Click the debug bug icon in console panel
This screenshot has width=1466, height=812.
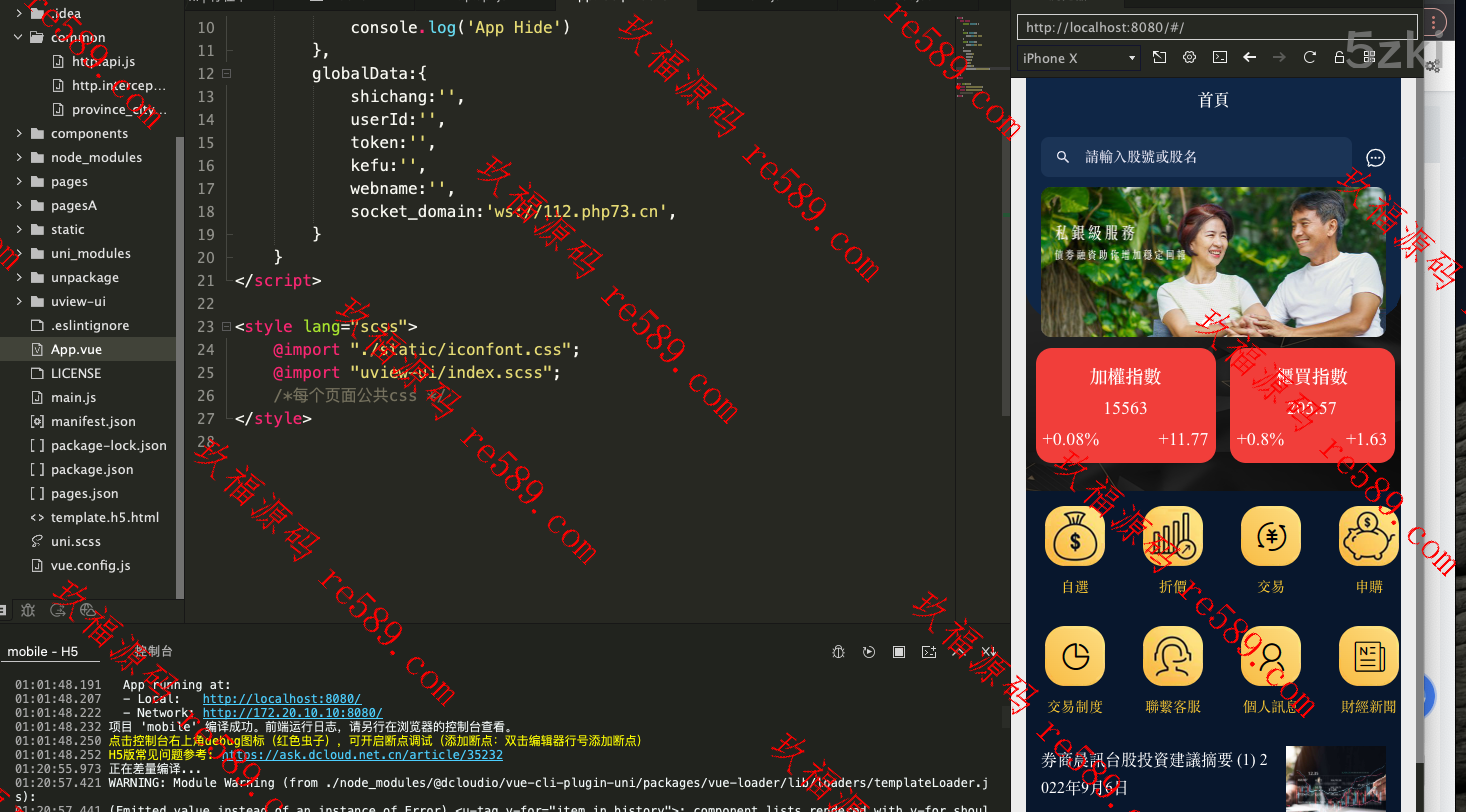pyautogui.click(x=839, y=652)
